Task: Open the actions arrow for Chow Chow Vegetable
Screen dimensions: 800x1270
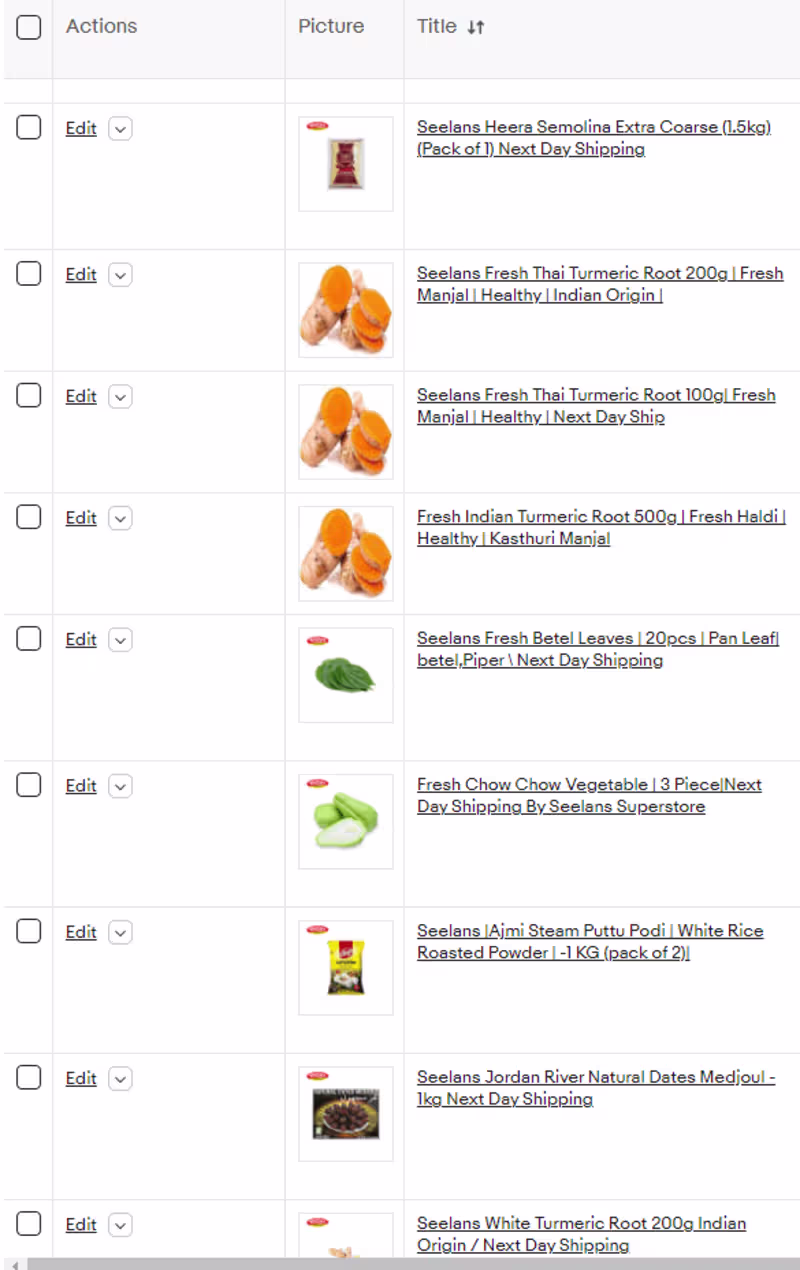Action: (x=120, y=786)
